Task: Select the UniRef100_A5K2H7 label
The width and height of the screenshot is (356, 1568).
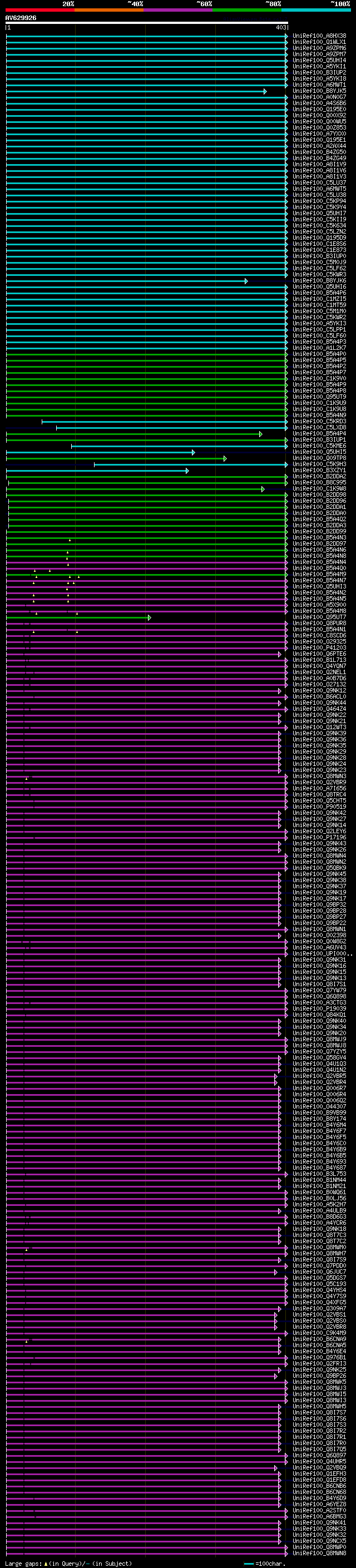Action: tap(319, 1205)
